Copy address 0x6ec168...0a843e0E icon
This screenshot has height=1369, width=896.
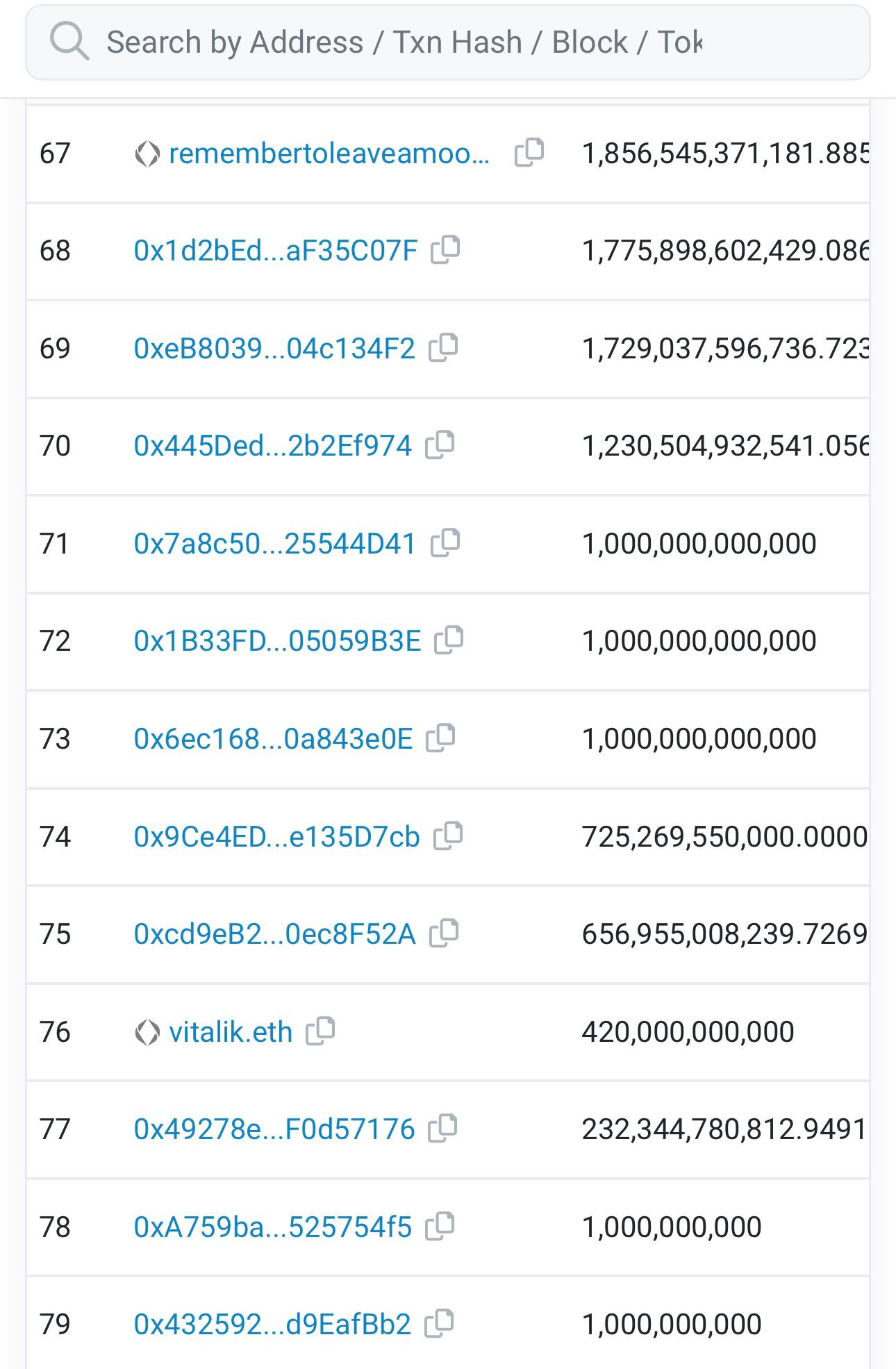click(x=440, y=738)
